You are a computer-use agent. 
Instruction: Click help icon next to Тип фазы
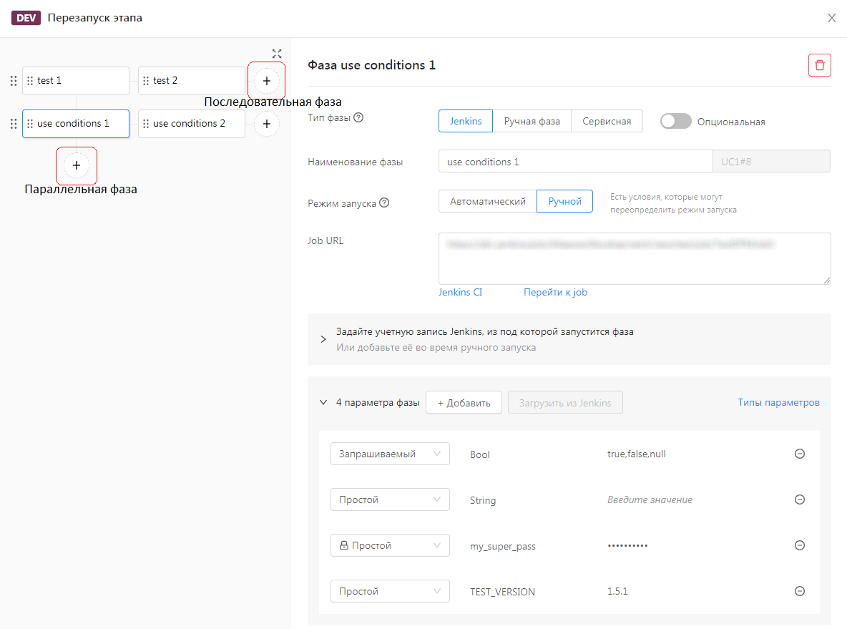pyautogui.click(x=359, y=118)
